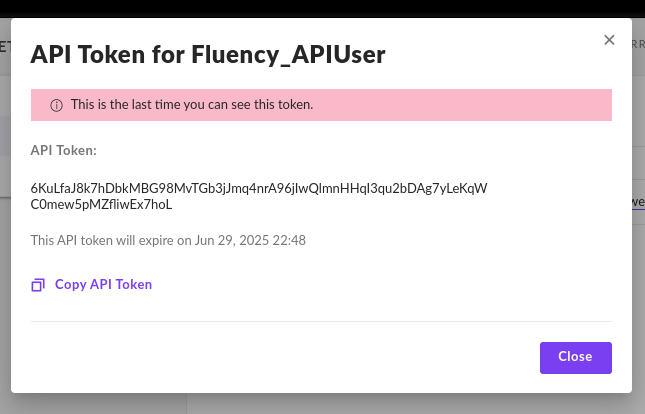Click the partially hidden underlined link at right edge
This screenshot has height=414, width=645.
tap(638, 202)
